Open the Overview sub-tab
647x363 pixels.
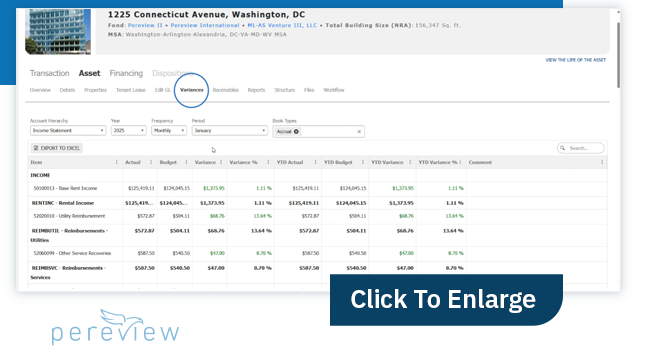40,90
